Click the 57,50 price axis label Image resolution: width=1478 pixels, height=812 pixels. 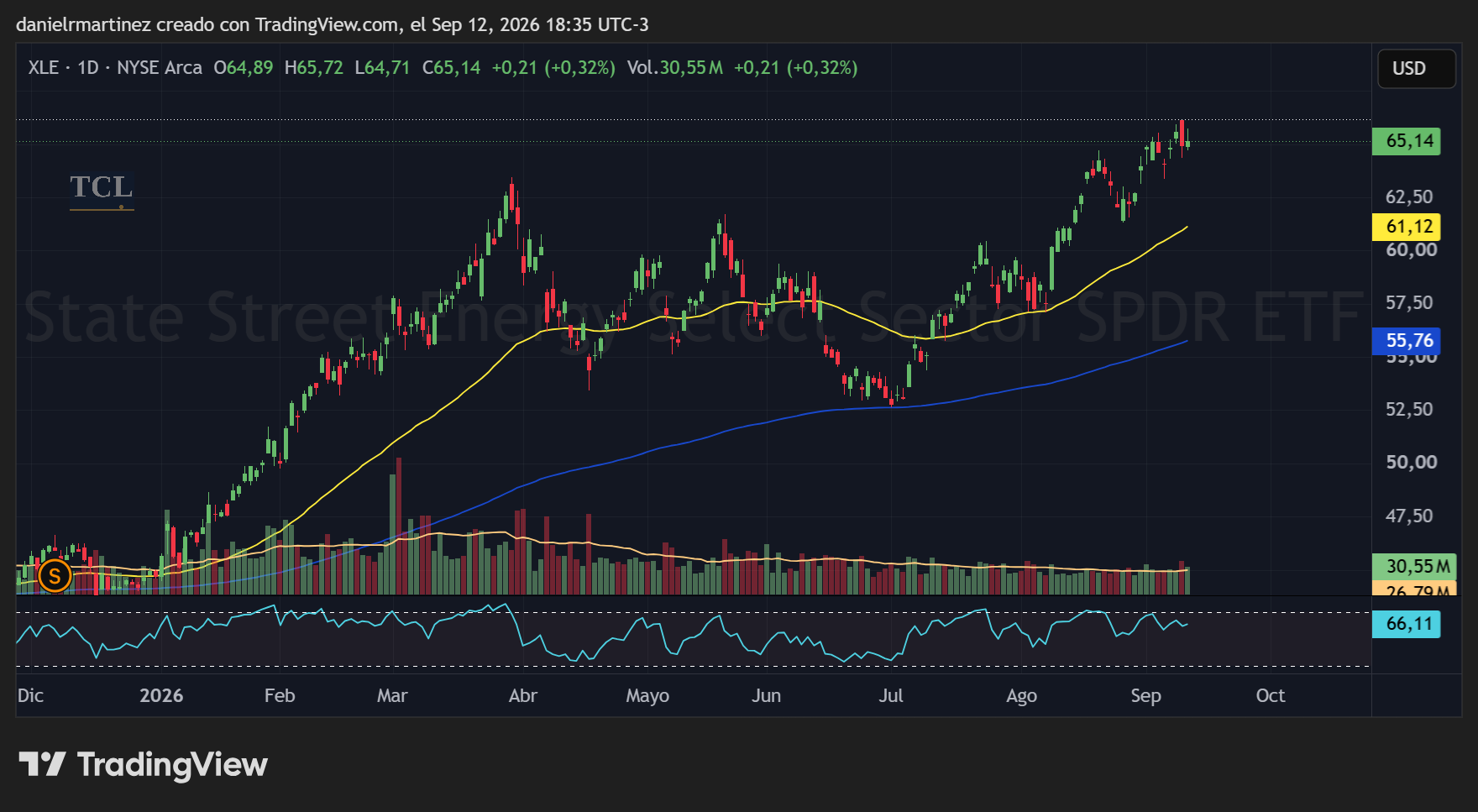click(1410, 303)
